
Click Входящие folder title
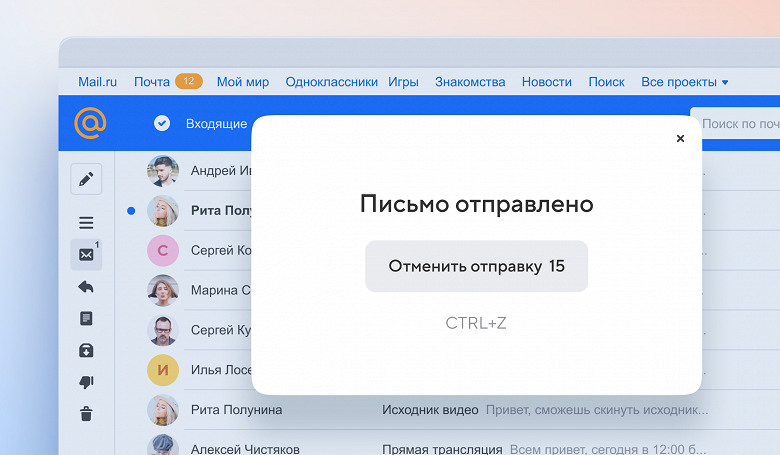click(x=216, y=123)
